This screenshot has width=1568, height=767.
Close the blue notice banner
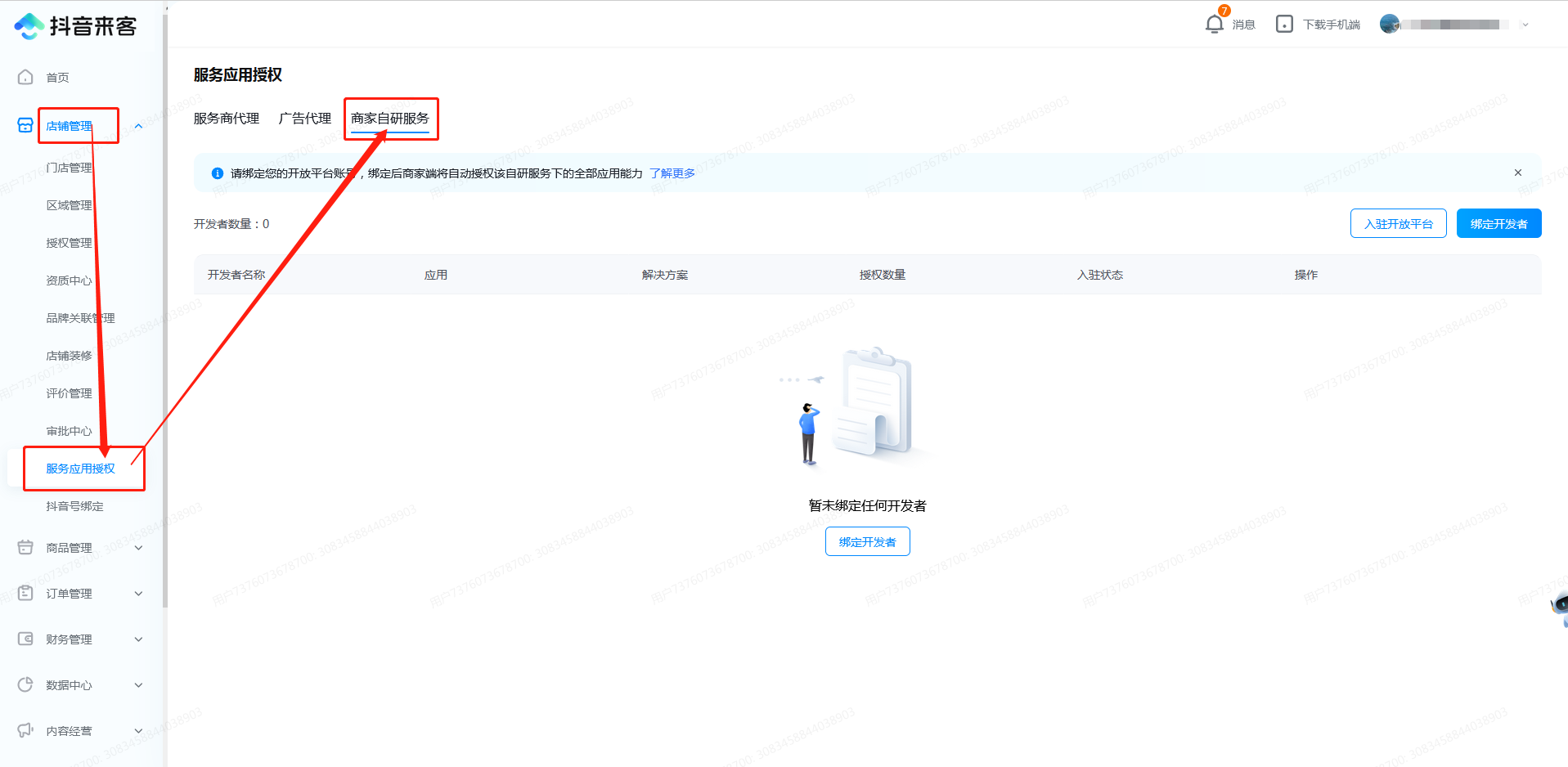click(1518, 173)
